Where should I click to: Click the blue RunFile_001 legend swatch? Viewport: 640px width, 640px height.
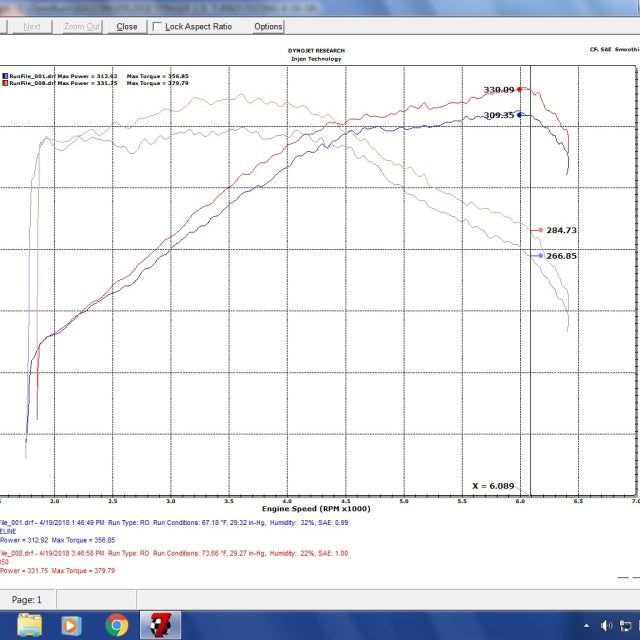click(3, 76)
